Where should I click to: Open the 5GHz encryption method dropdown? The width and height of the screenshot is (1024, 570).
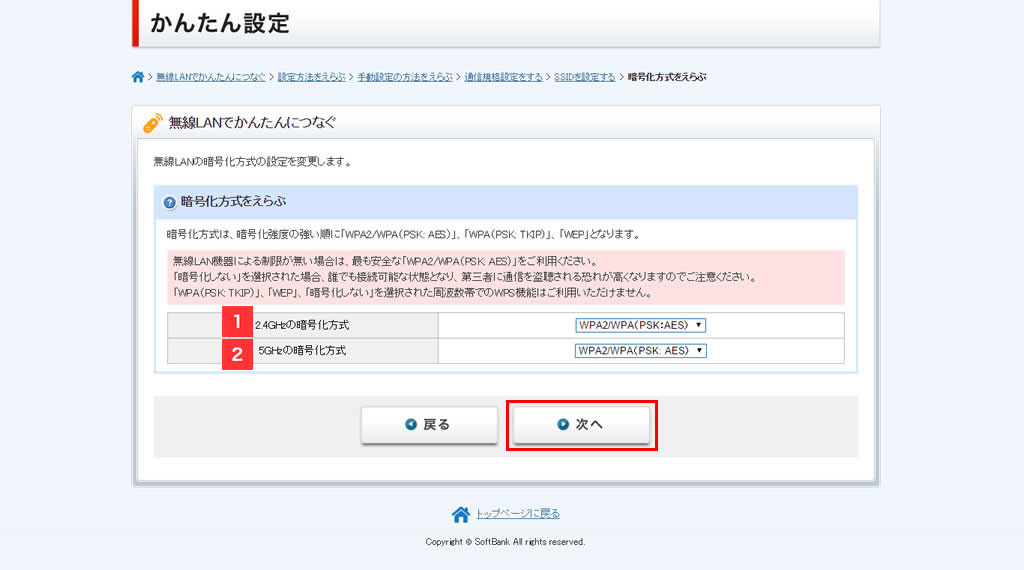coord(641,351)
